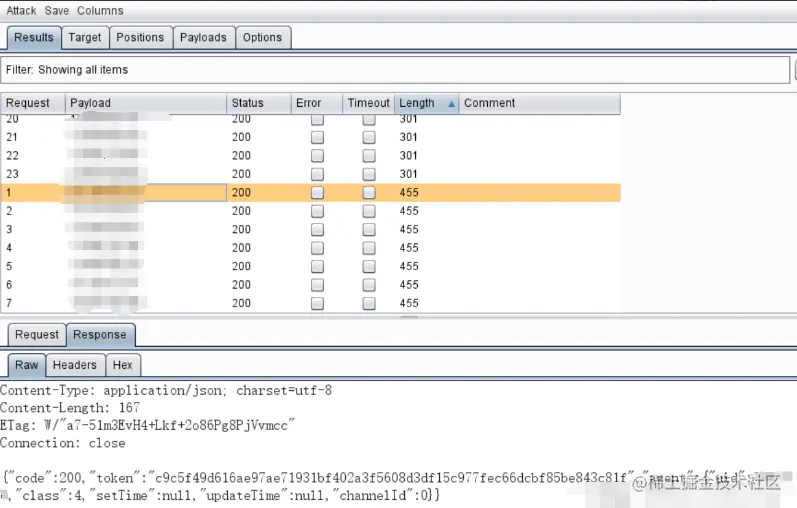Select request row number 5
The image size is (797, 508).
click(310, 266)
